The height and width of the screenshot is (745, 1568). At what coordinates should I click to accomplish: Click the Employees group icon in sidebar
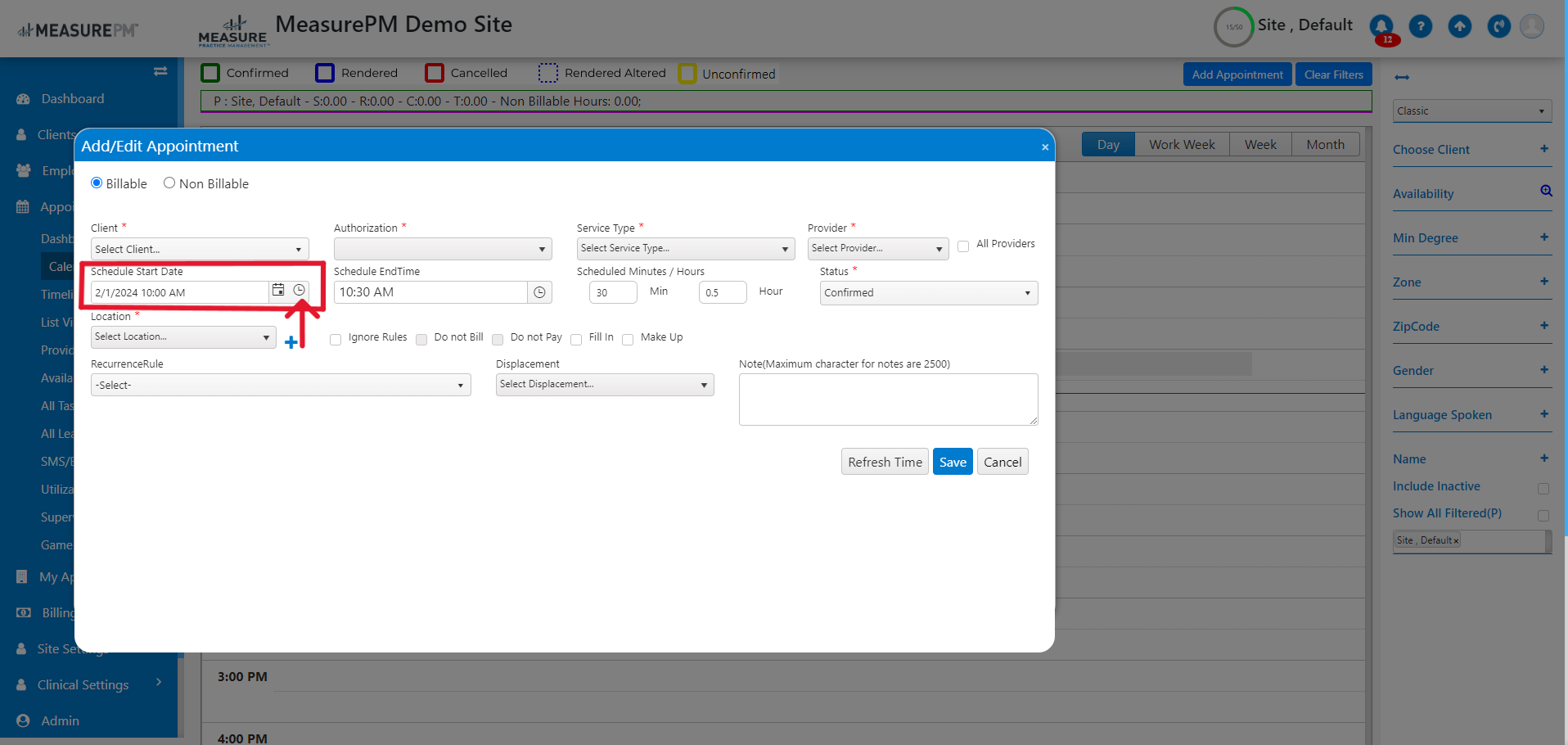coord(24,171)
